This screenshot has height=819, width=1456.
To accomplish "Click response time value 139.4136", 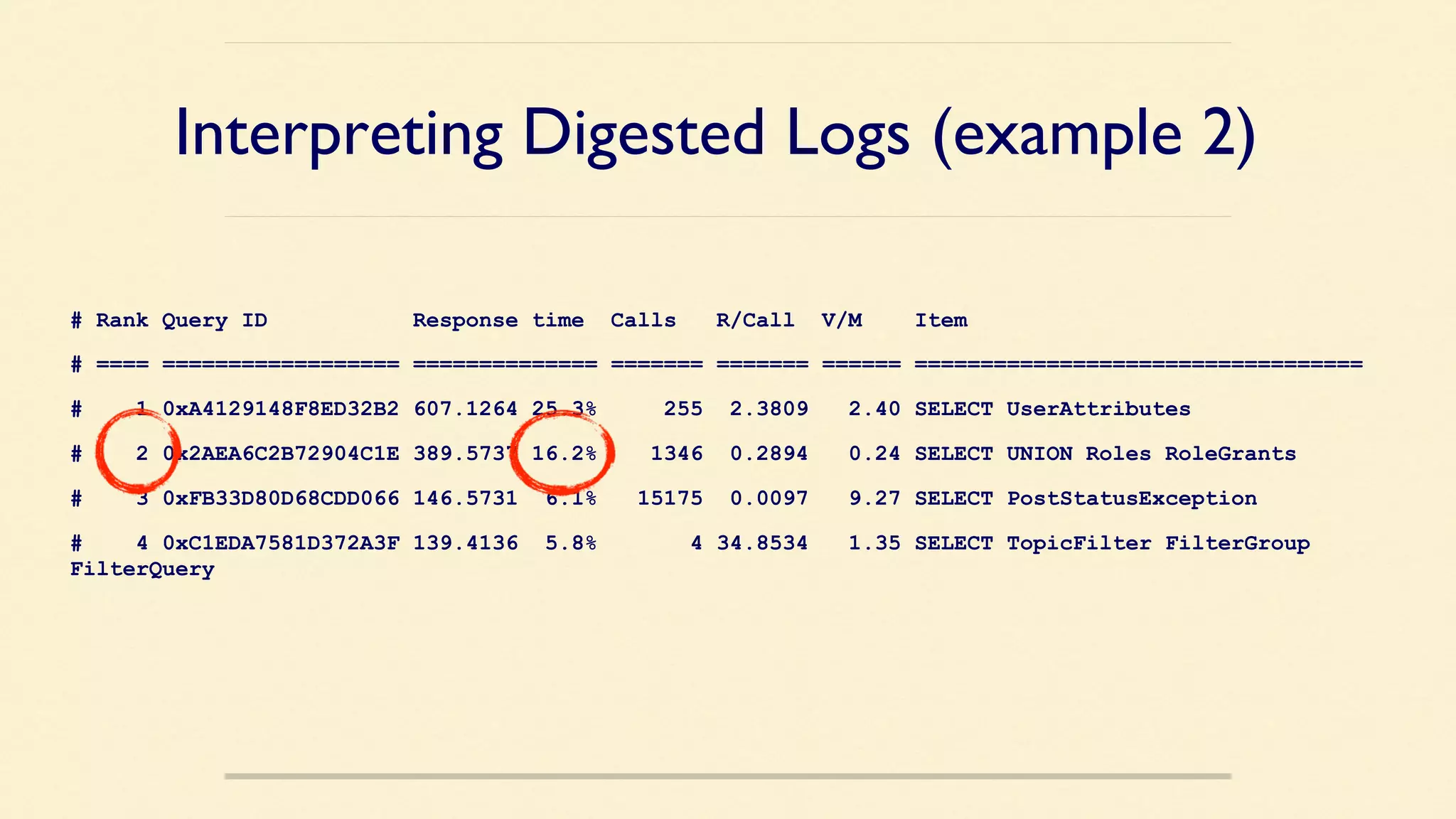I will [466, 543].
